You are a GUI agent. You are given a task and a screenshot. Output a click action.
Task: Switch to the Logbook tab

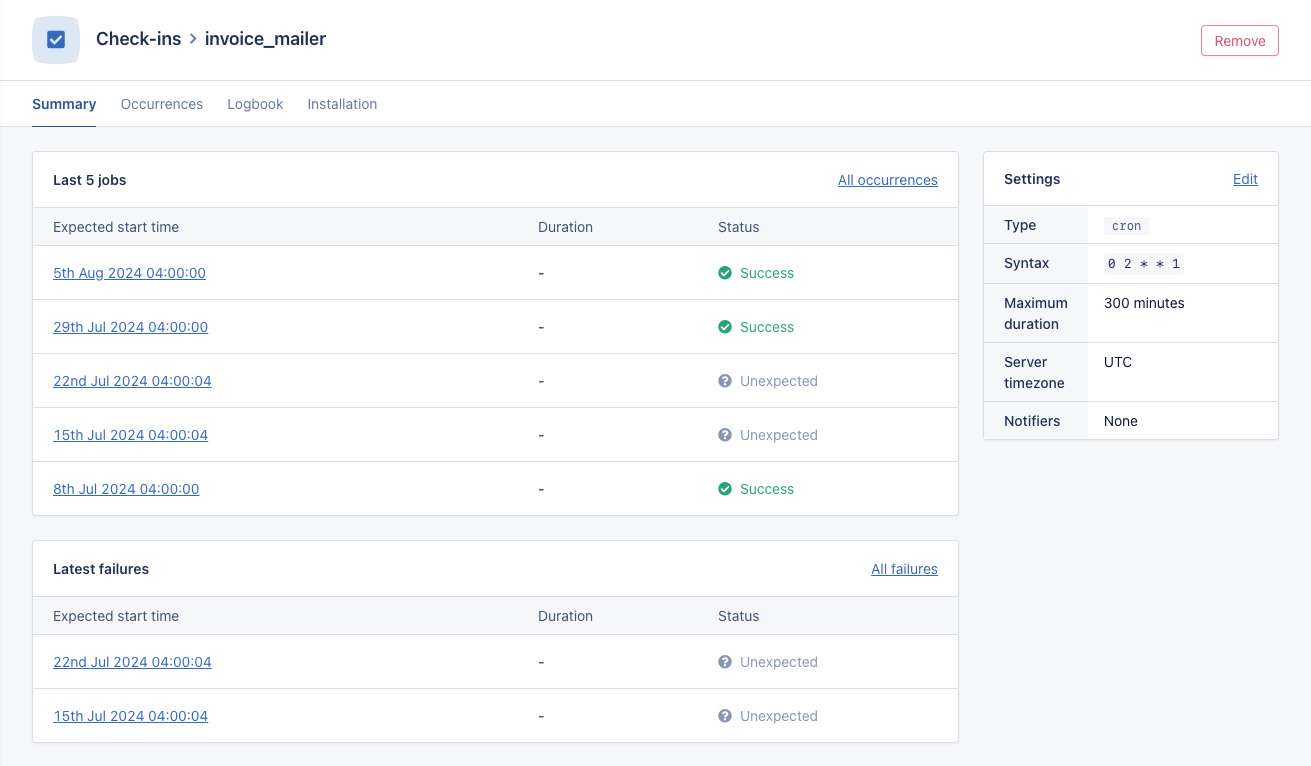click(255, 104)
